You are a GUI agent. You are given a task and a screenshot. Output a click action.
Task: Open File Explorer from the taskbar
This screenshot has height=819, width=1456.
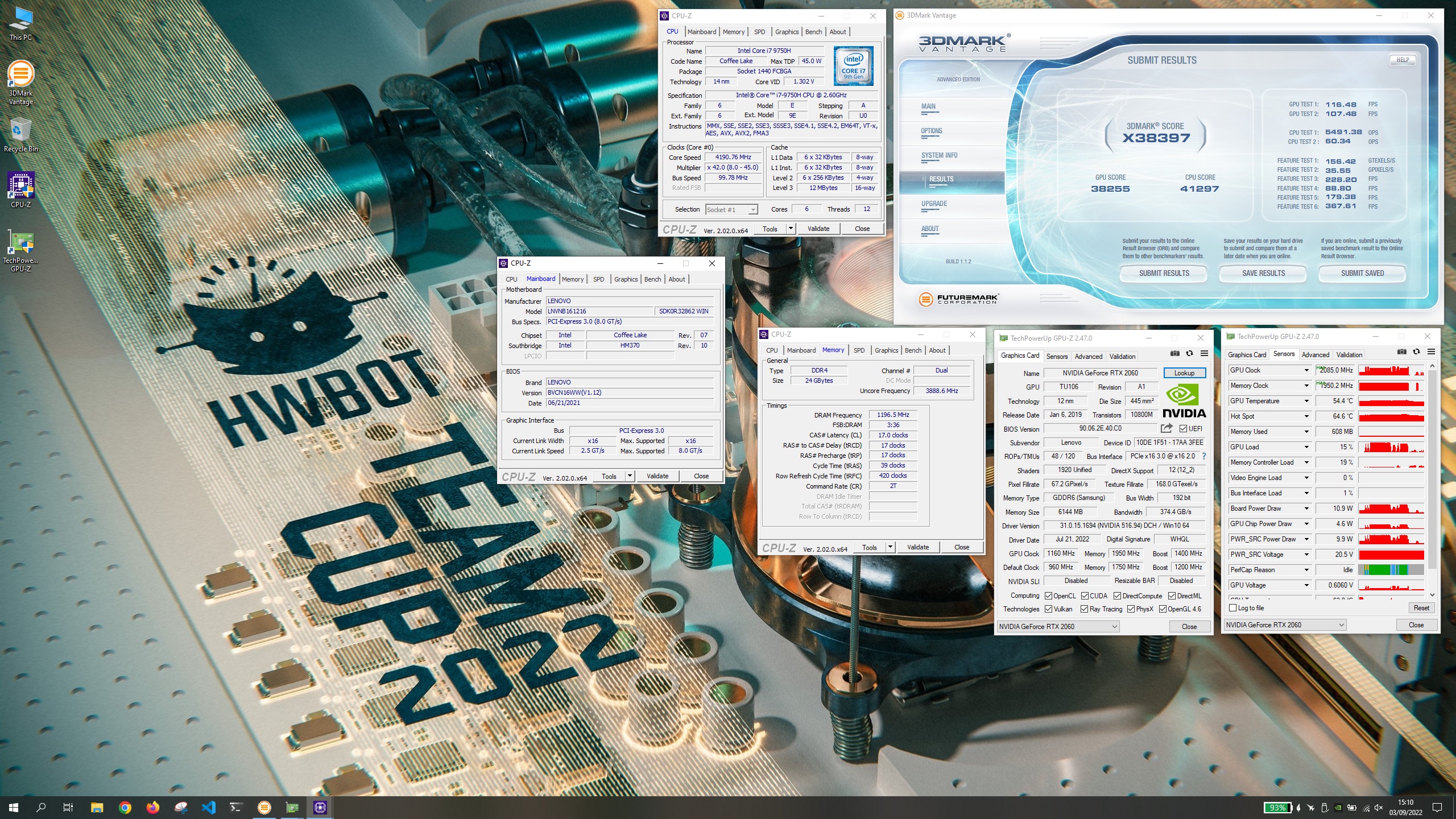[x=97, y=808]
